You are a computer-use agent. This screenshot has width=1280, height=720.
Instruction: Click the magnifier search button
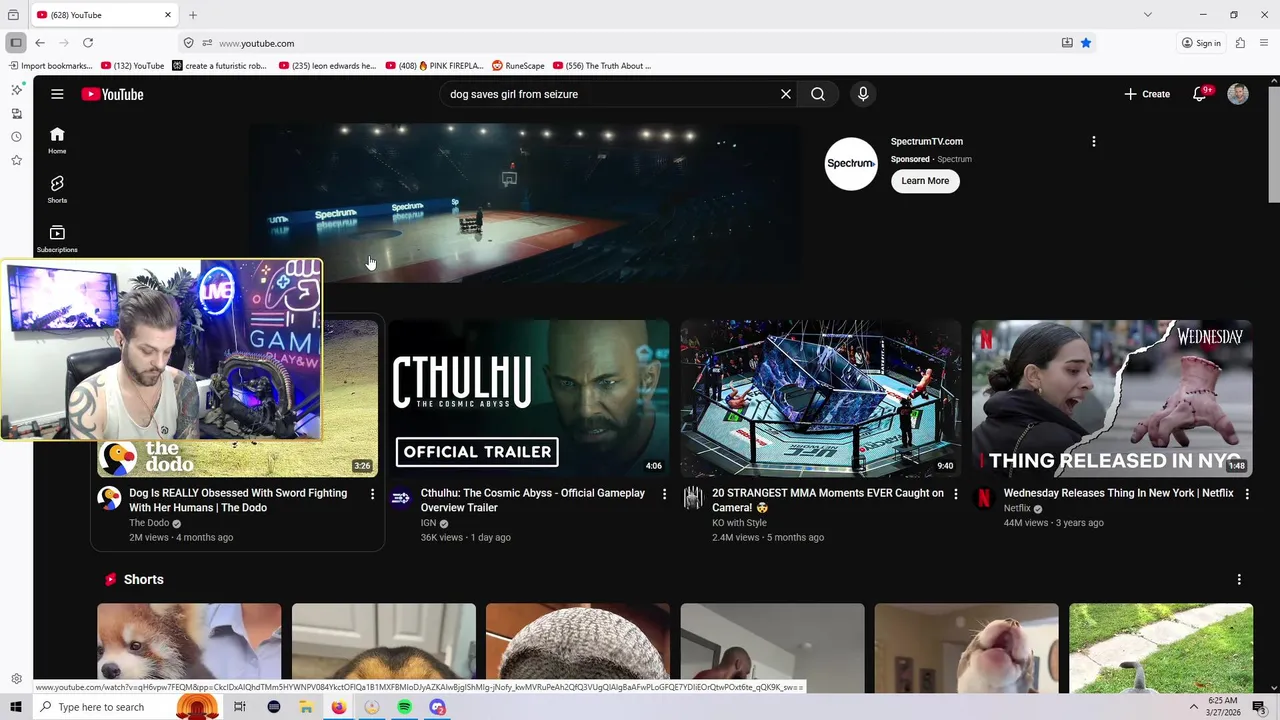(818, 94)
